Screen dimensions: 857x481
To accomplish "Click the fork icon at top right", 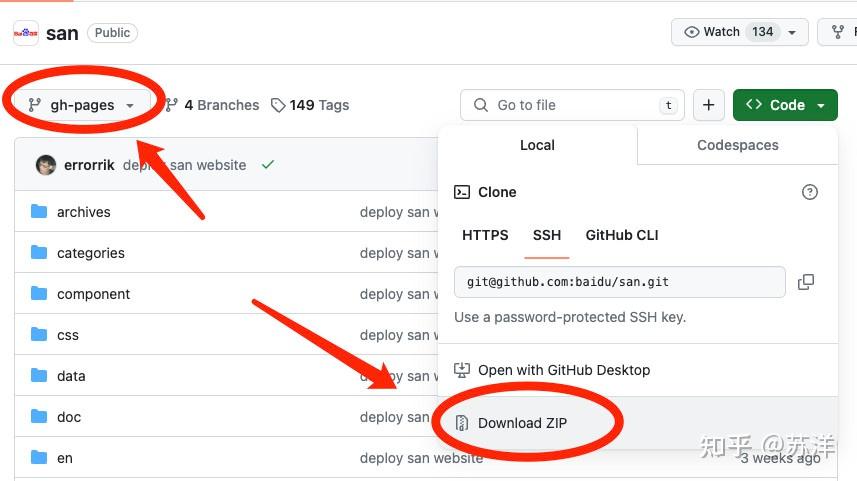I will point(837,32).
